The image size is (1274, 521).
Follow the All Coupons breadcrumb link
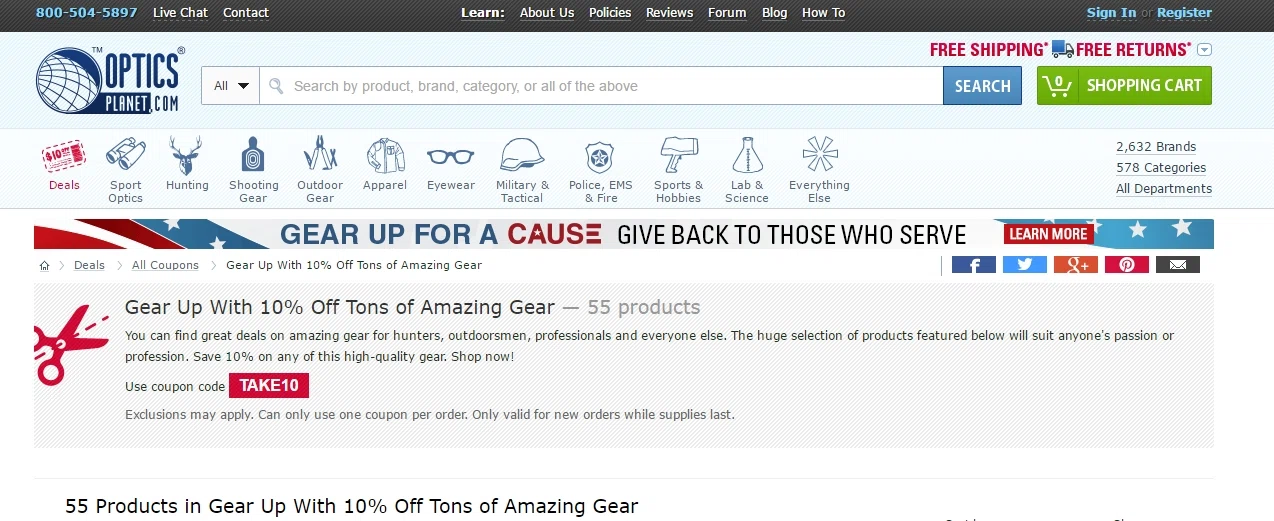click(x=165, y=265)
